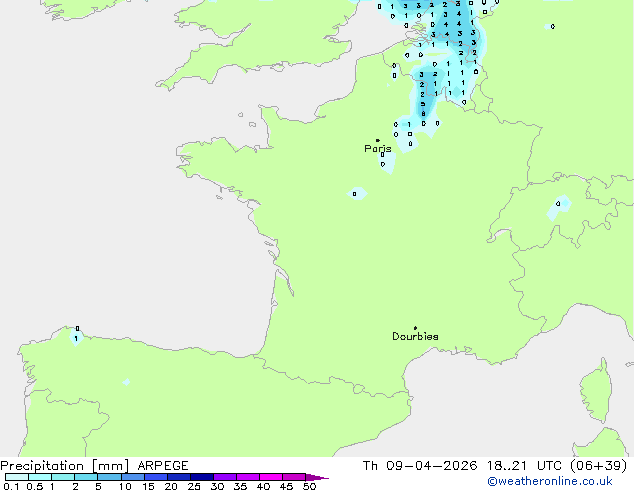Click the small rain cell southwest of Paris
Screen dimensions: 634x490
(355, 193)
